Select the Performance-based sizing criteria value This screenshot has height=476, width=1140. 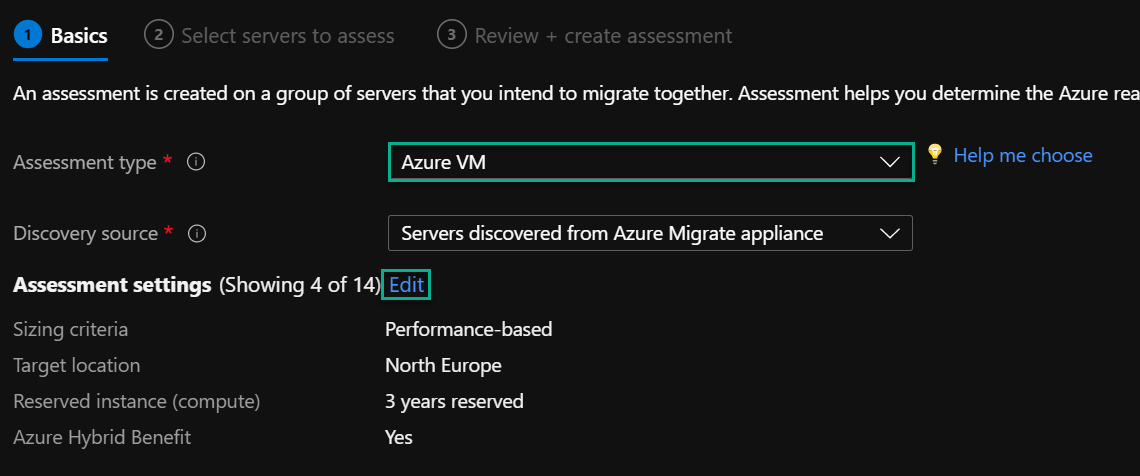tap(469, 329)
